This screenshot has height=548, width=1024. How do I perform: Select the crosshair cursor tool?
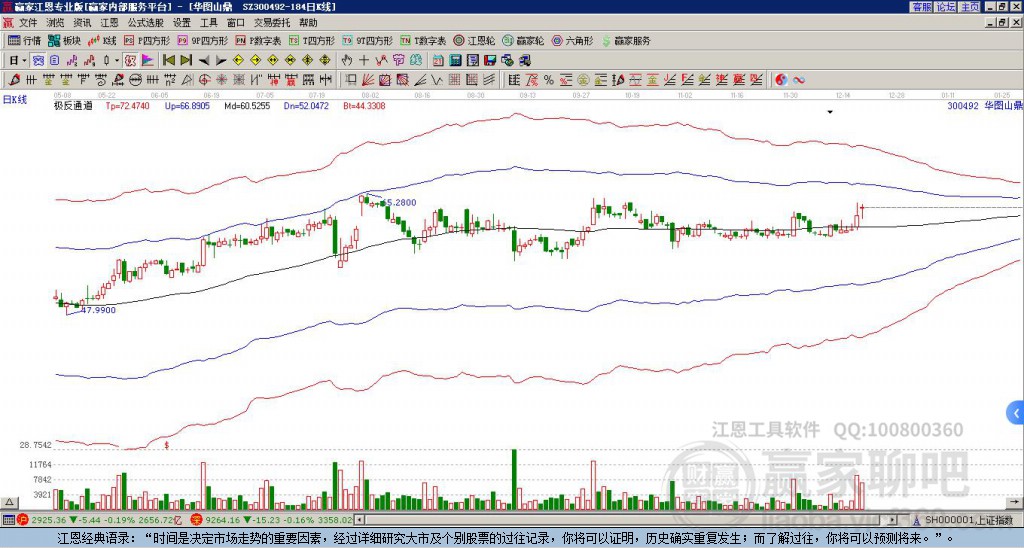[x=364, y=61]
